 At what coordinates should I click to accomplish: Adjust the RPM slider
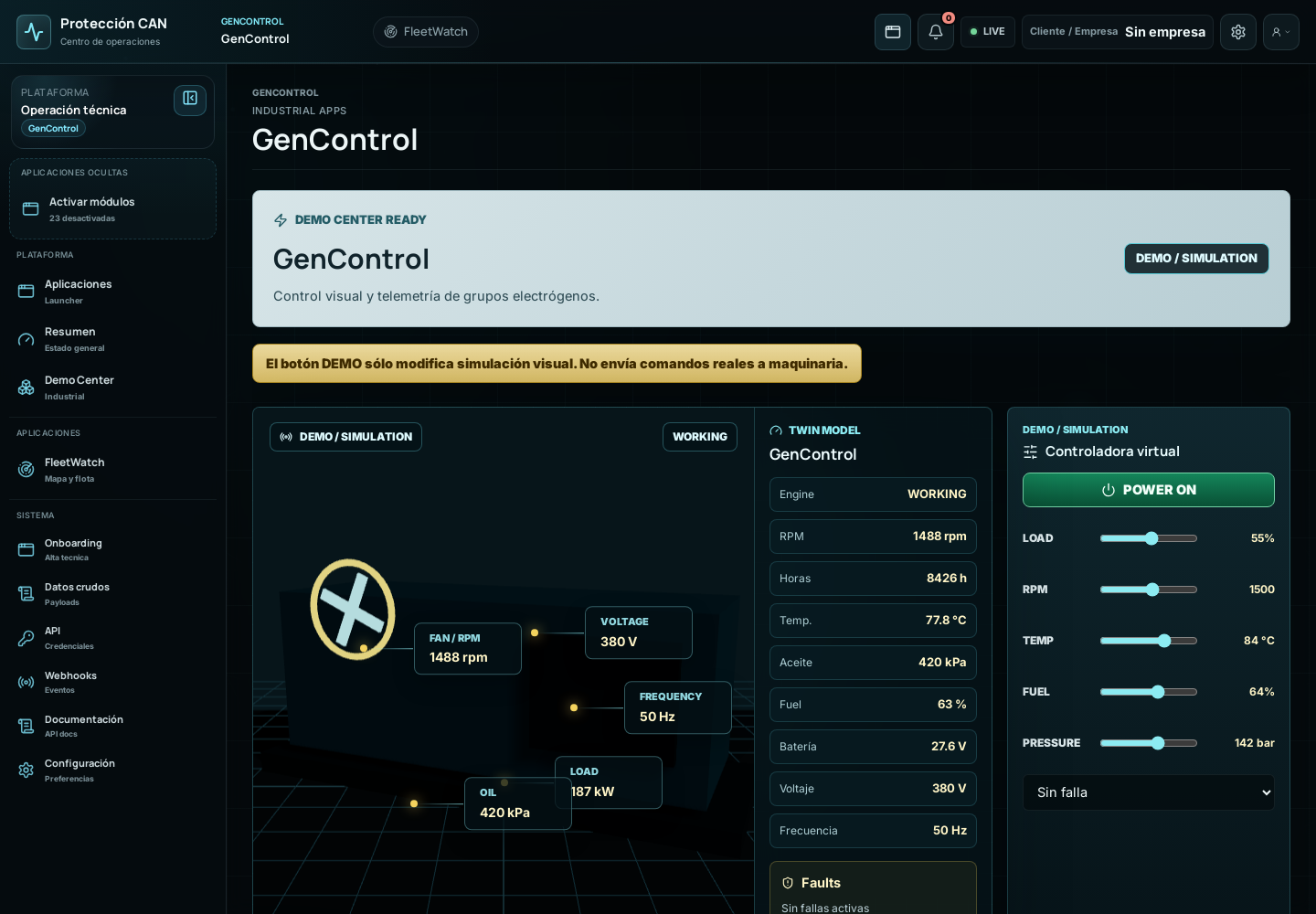[x=1149, y=590]
